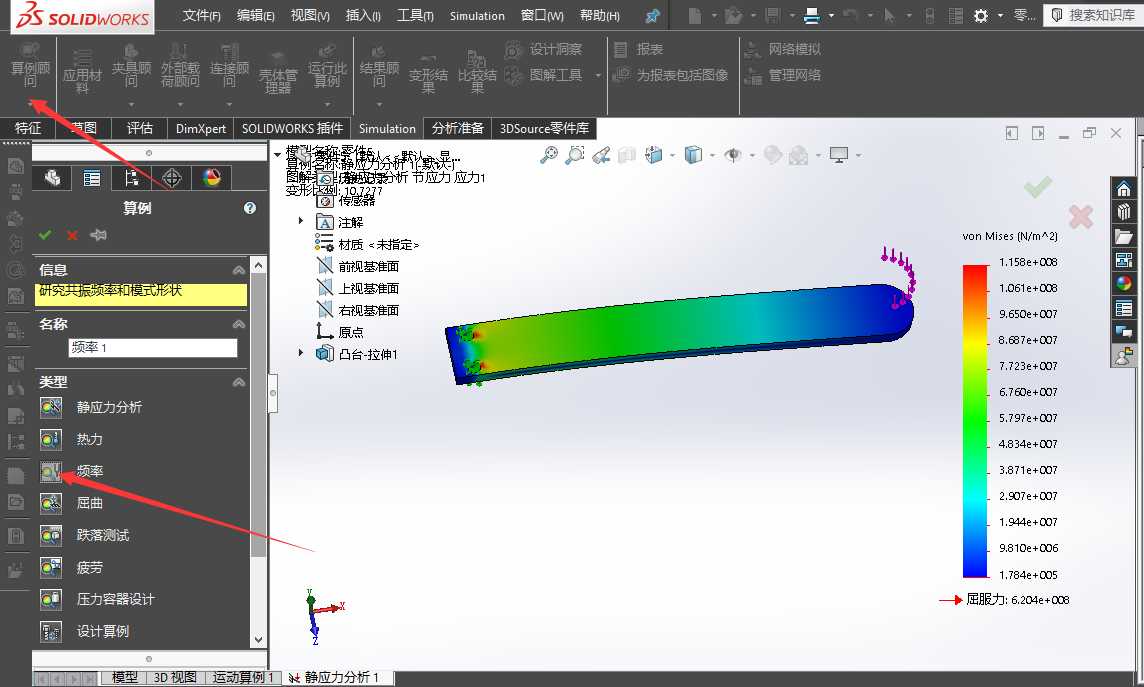The height and width of the screenshot is (687, 1144).
Task: Select the 模型 bottom tab
Action: click(124, 678)
